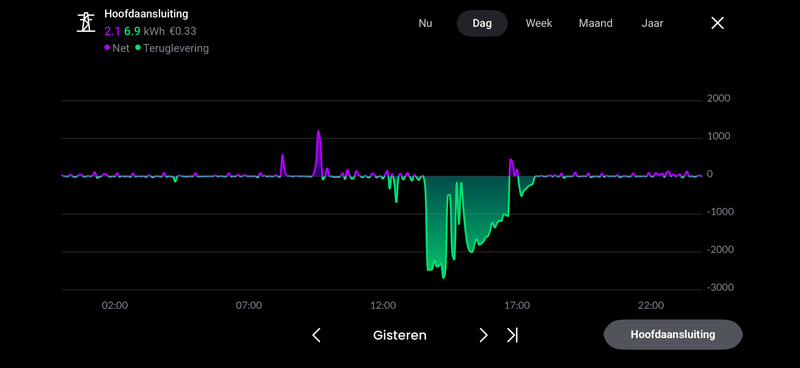Click the 17:00 time axis label
800x368 pixels.
pyautogui.click(x=516, y=306)
